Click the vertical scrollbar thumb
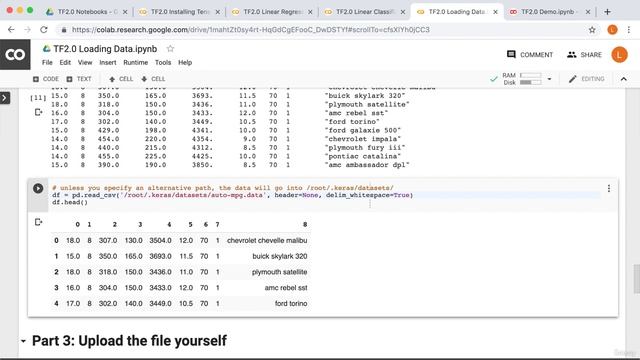640x360 pixels. tap(636, 279)
